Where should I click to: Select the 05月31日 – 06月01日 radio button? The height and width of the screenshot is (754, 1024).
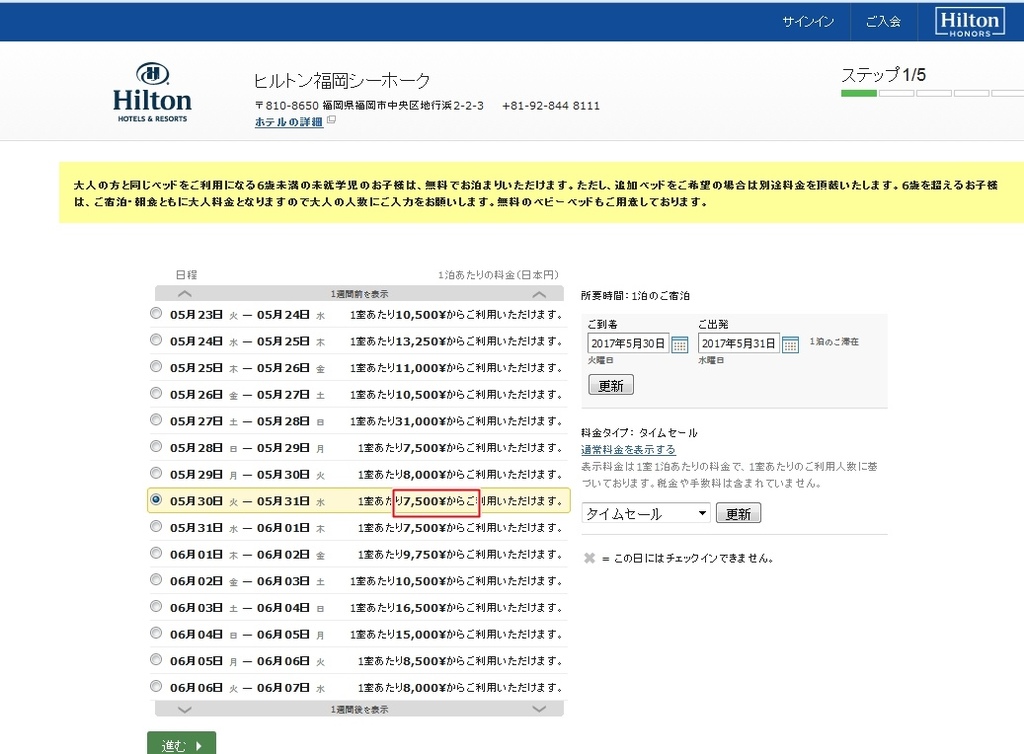pyautogui.click(x=156, y=527)
